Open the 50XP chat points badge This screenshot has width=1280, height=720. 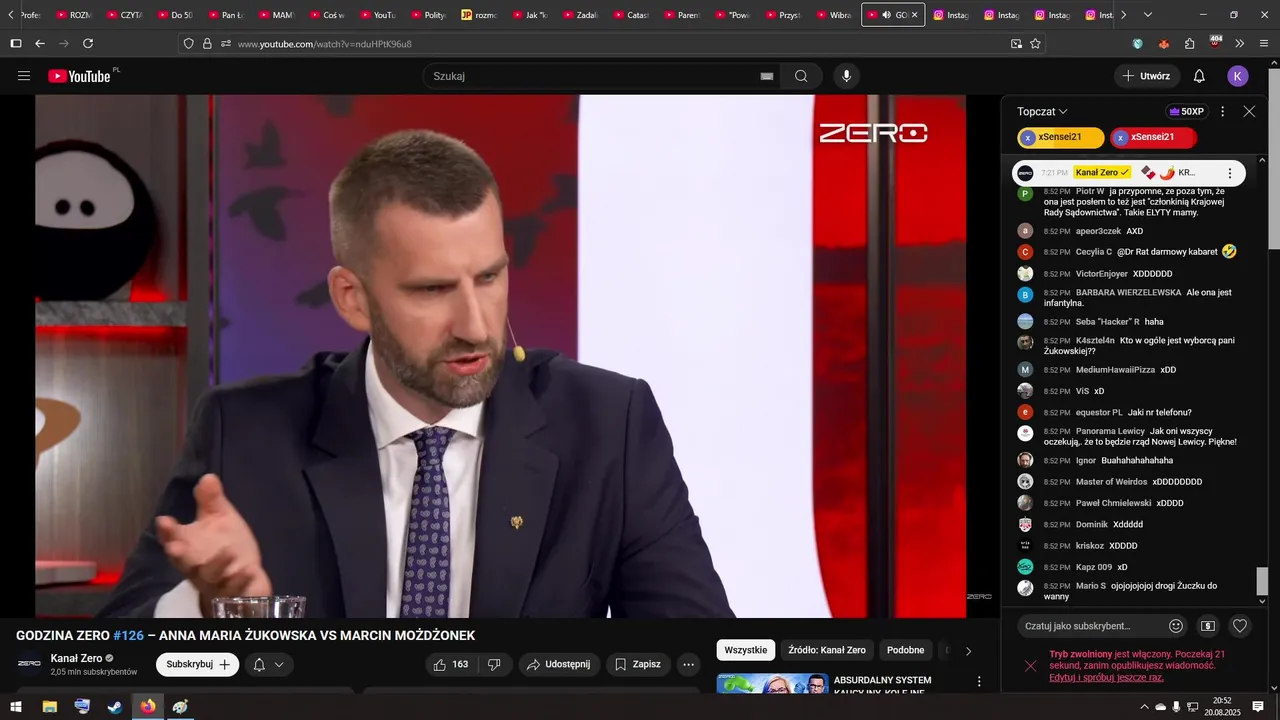1187,111
